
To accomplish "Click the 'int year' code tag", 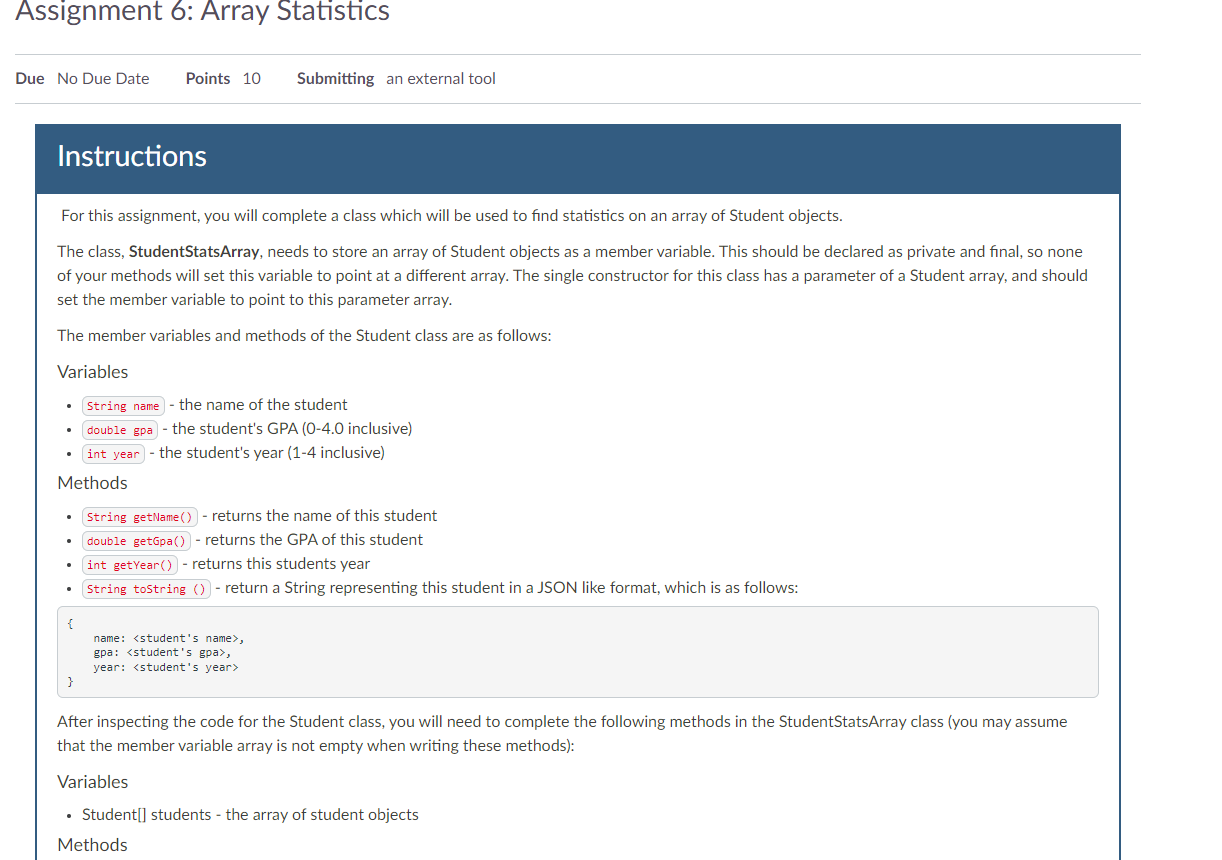I will [x=113, y=454].
